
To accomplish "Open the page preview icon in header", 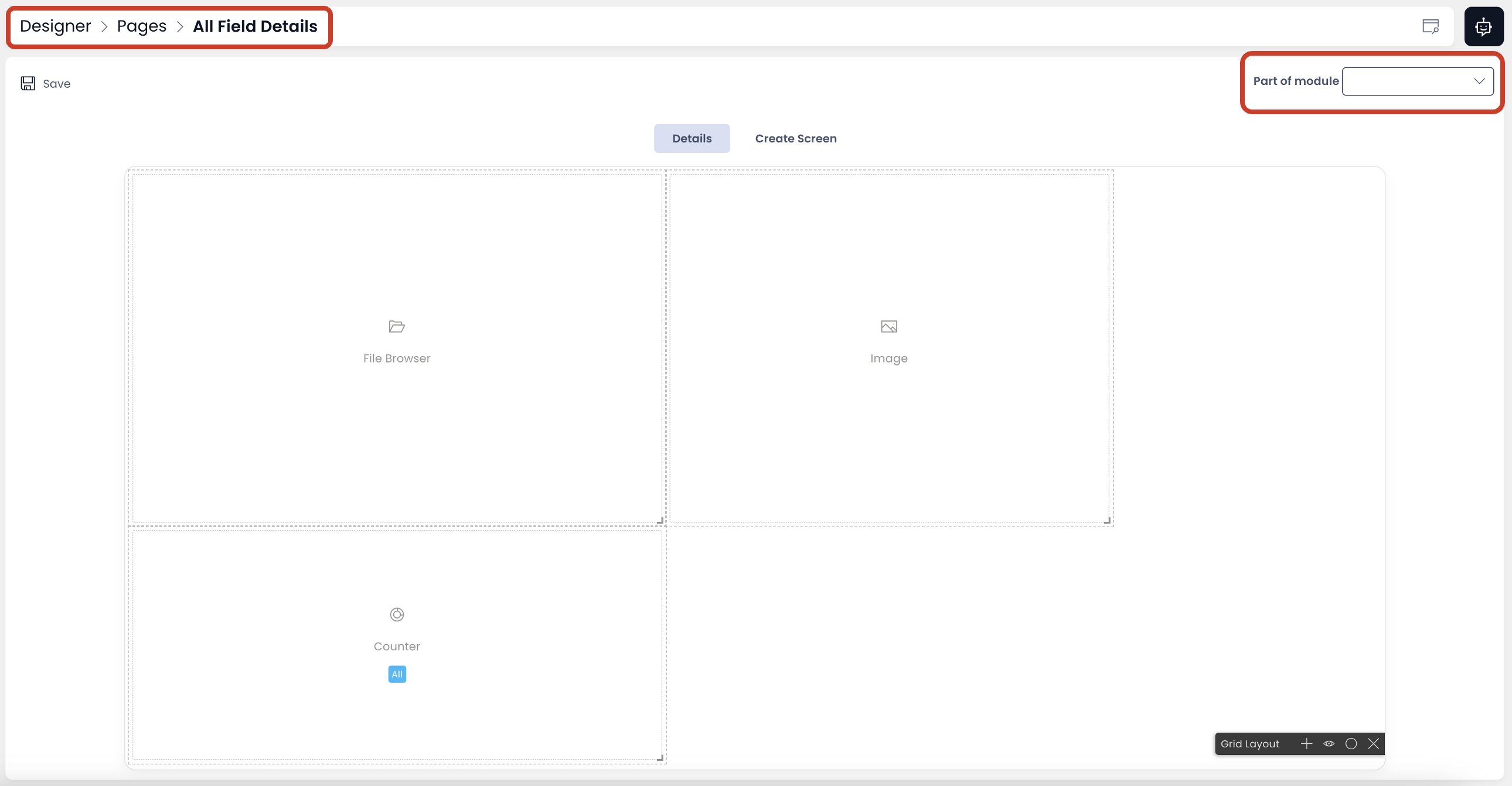I will coord(1431,26).
